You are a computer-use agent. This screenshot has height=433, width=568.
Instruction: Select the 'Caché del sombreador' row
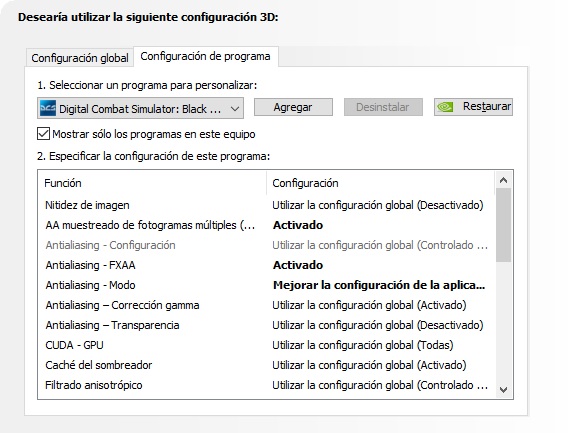266,365
